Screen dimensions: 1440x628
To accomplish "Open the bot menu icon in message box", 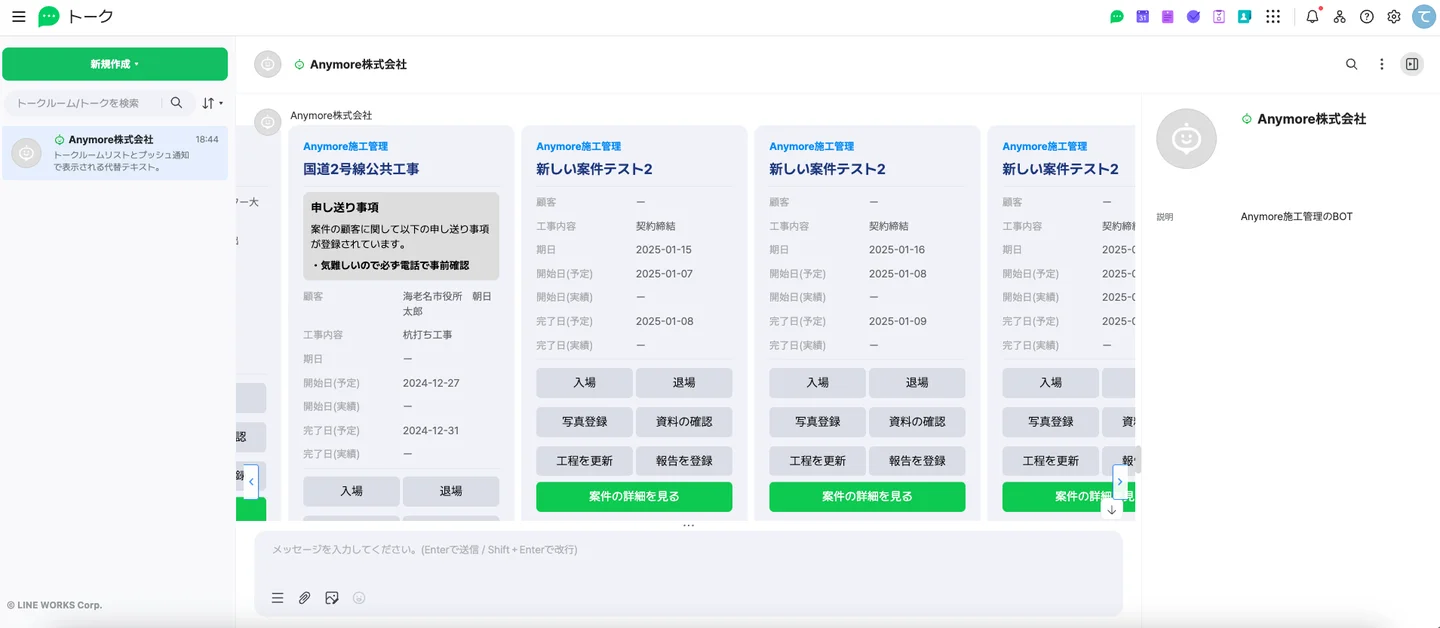I will pos(278,598).
